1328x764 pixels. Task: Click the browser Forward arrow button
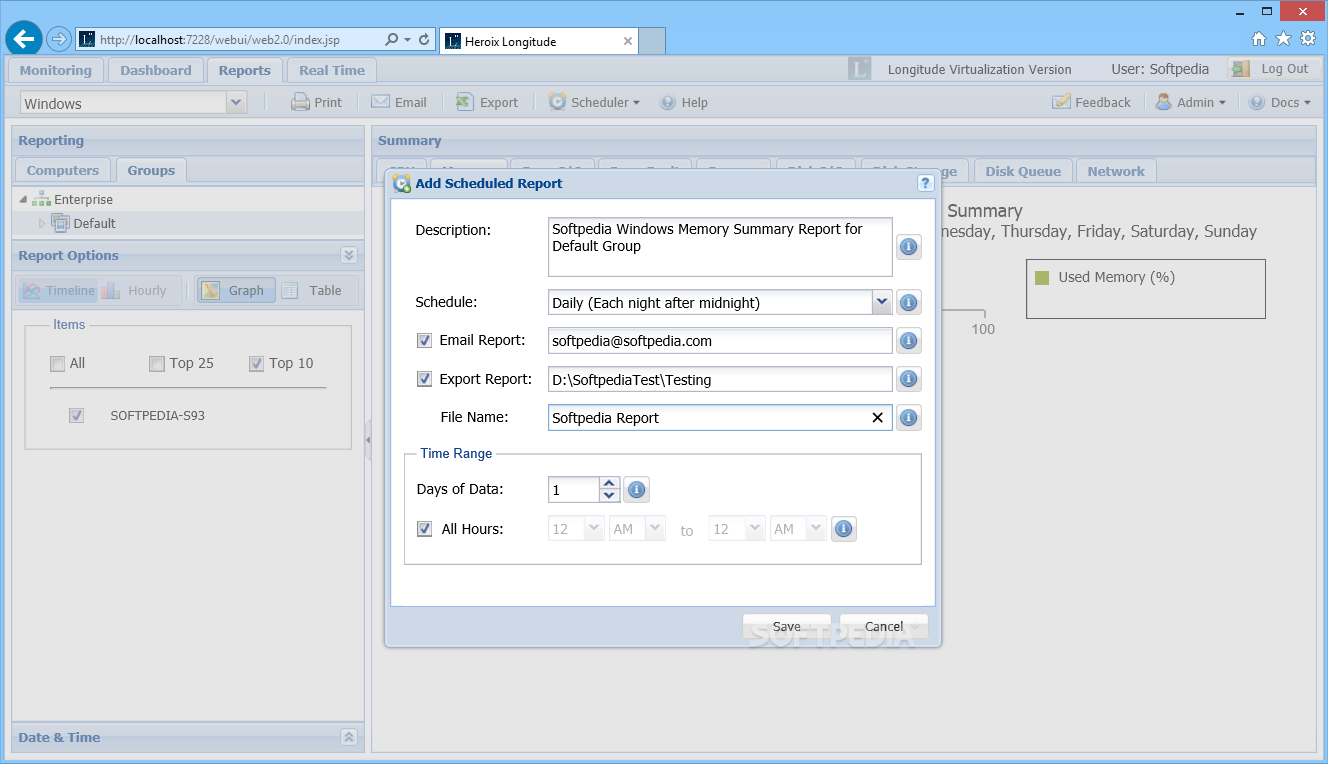(x=58, y=39)
